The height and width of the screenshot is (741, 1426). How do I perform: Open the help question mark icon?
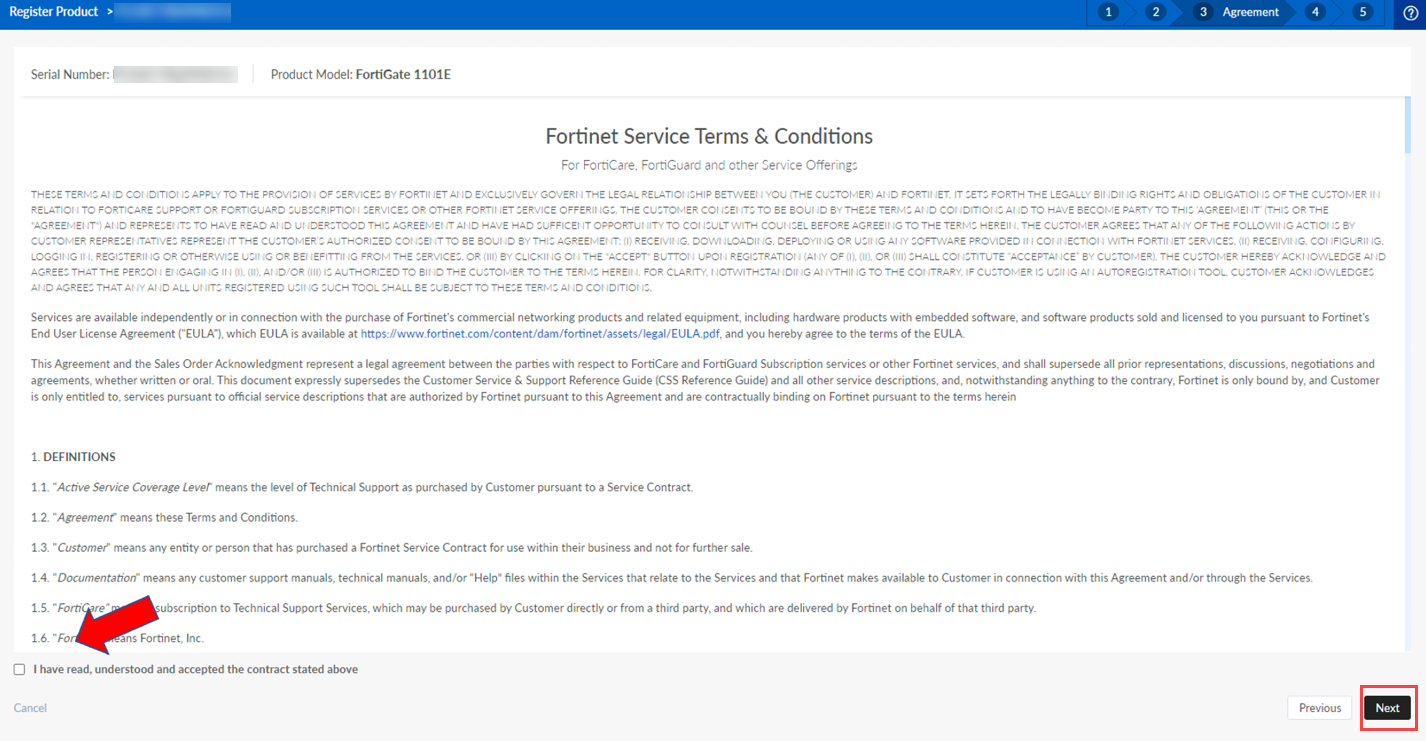[1413, 12]
